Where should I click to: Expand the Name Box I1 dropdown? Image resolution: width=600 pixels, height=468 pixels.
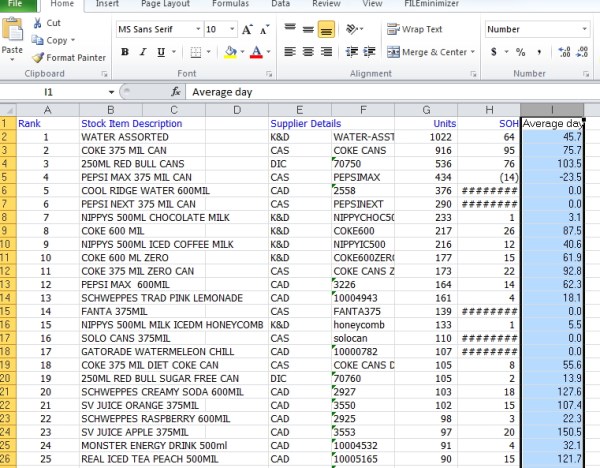pyautogui.click(x=111, y=92)
